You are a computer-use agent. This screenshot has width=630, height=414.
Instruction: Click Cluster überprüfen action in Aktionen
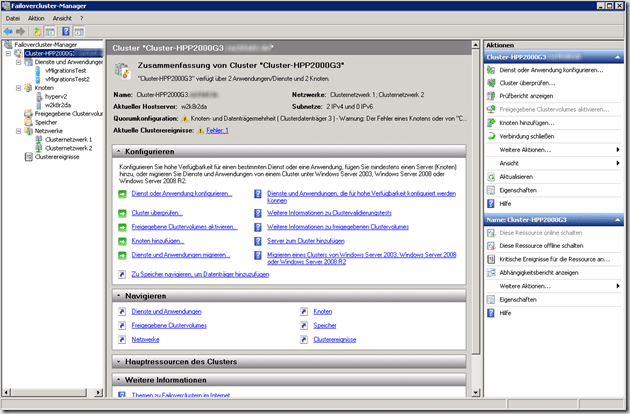pyautogui.click(x=527, y=83)
